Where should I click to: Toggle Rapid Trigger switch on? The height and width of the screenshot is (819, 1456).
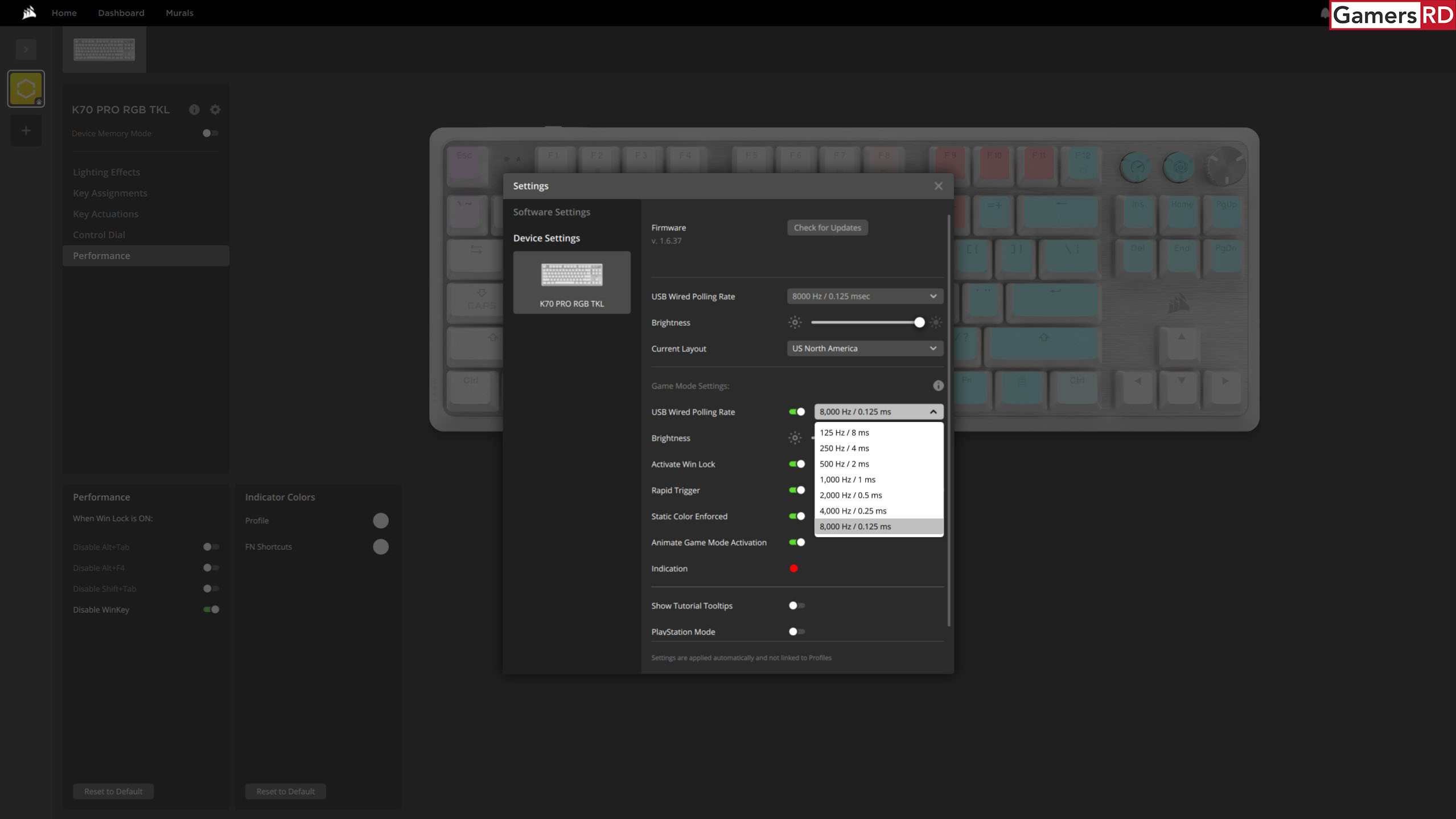(797, 490)
